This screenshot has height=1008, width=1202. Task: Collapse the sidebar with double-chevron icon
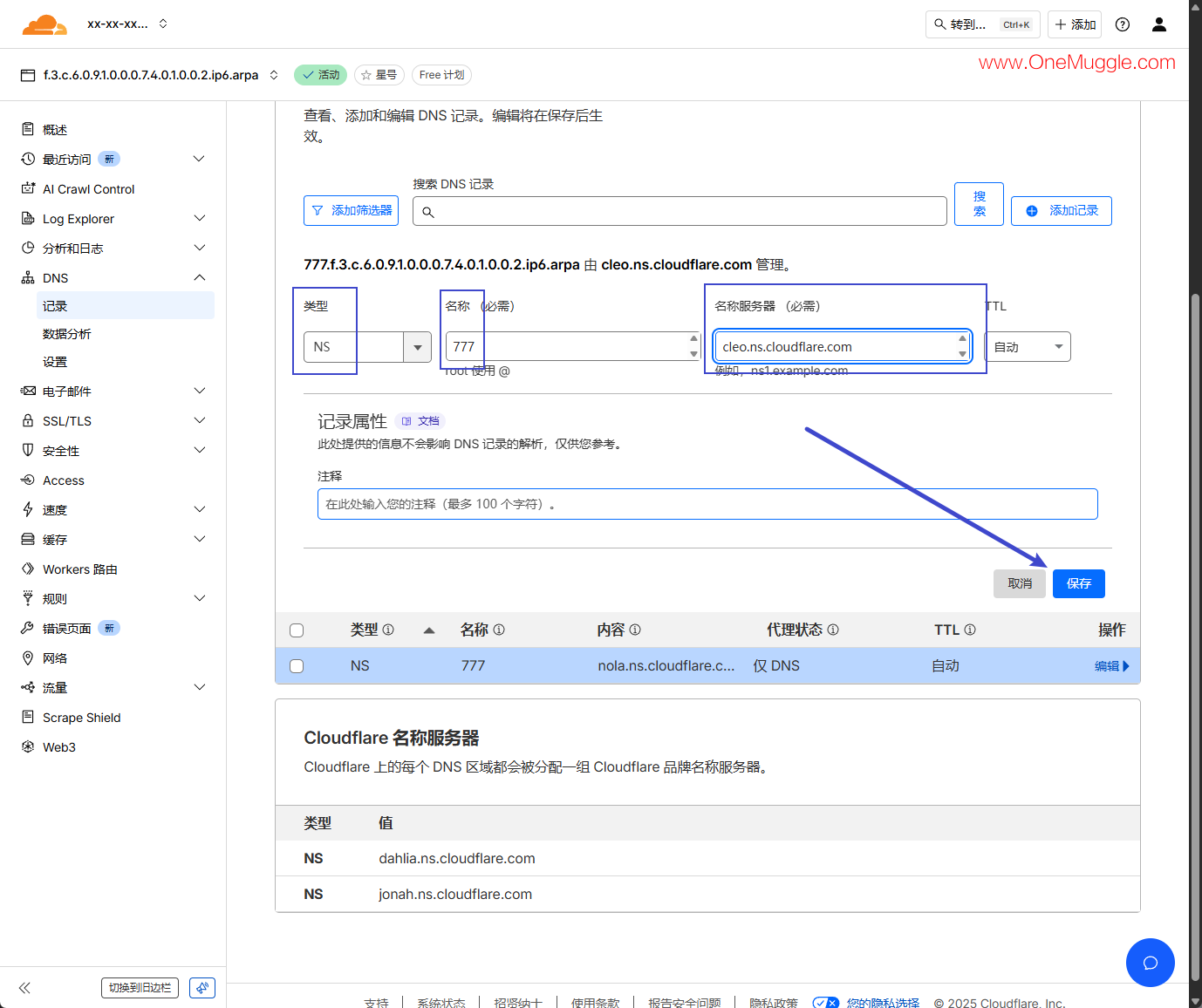24,988
